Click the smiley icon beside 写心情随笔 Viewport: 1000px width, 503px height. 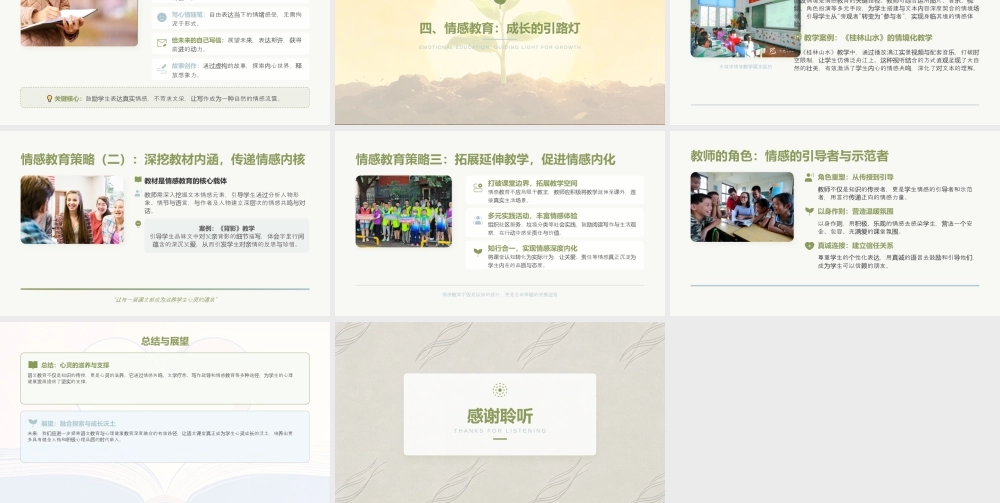161,18
